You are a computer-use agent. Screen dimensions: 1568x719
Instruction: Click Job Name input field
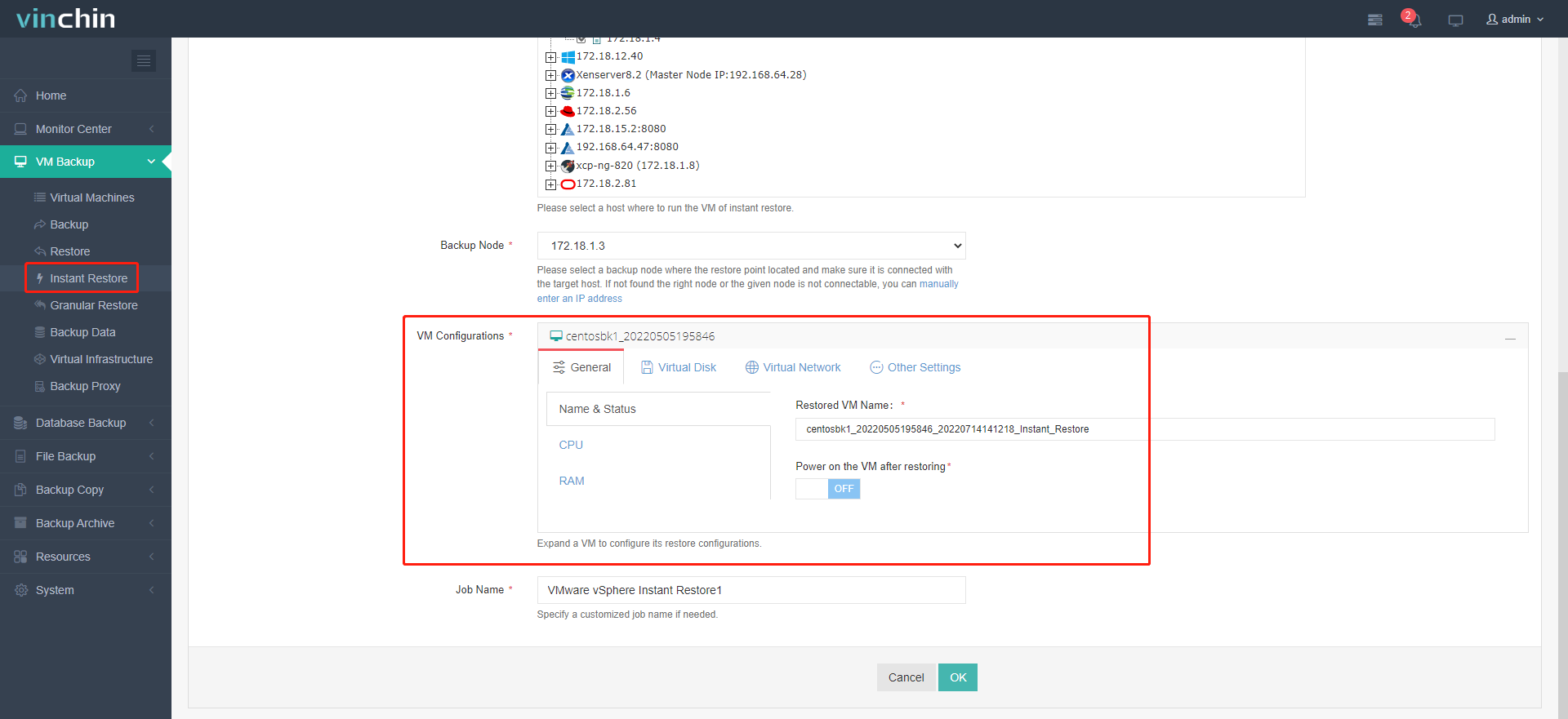click(x=751, y=590)
